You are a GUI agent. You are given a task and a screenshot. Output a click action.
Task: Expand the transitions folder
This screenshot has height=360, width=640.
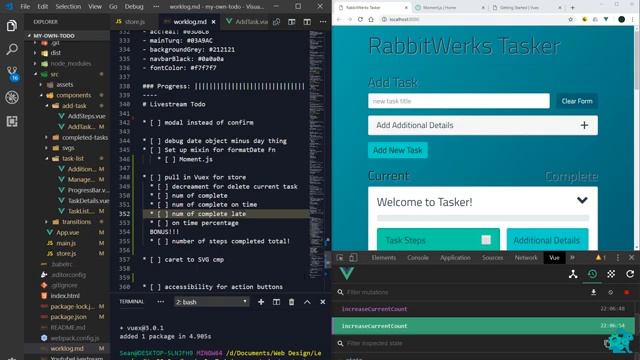76,222
